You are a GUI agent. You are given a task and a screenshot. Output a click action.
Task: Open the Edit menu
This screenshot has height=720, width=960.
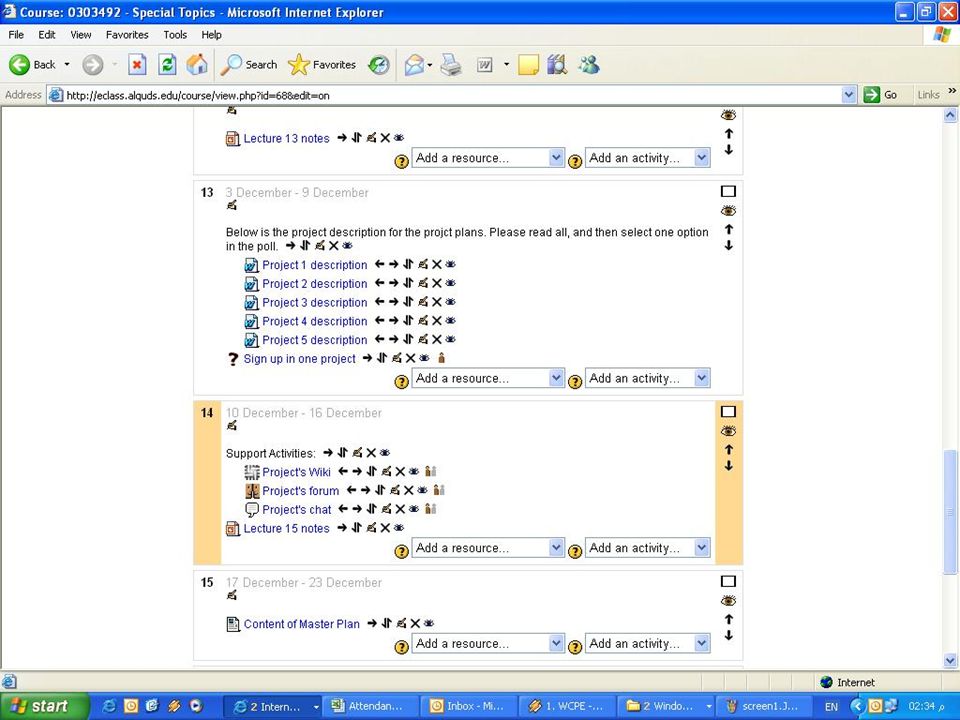(x=47, y=35)
